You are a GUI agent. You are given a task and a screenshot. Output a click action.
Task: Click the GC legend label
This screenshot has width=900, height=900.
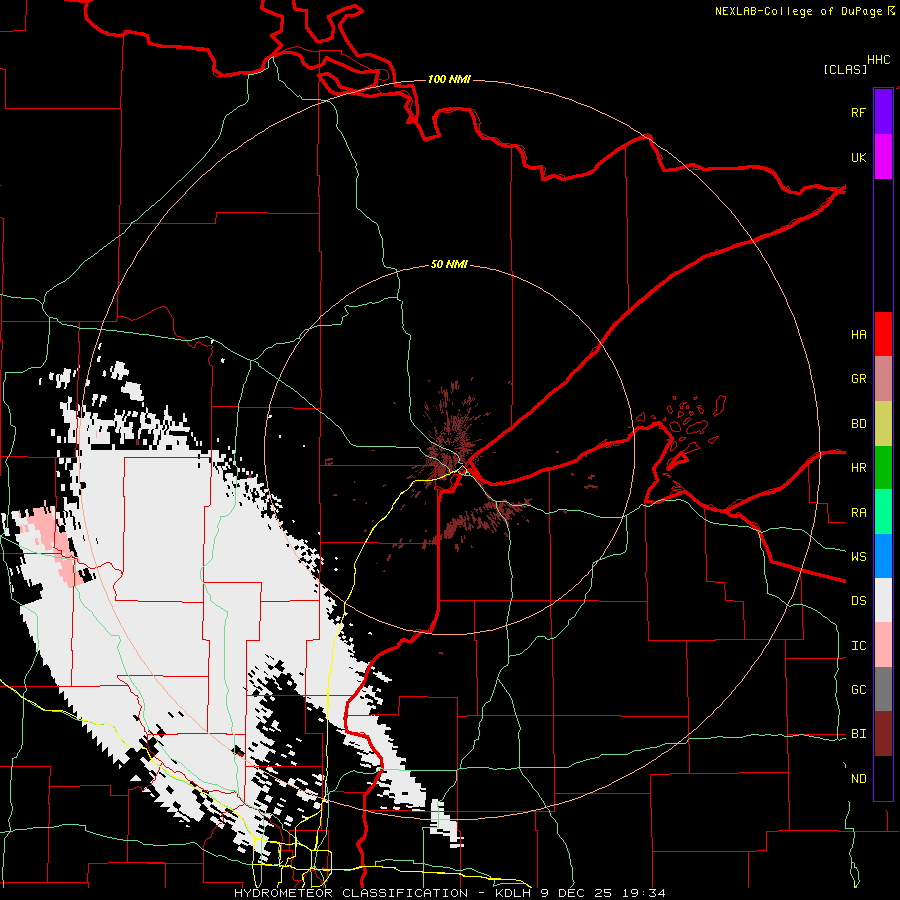pyautogui.click(x=858, y=689)
